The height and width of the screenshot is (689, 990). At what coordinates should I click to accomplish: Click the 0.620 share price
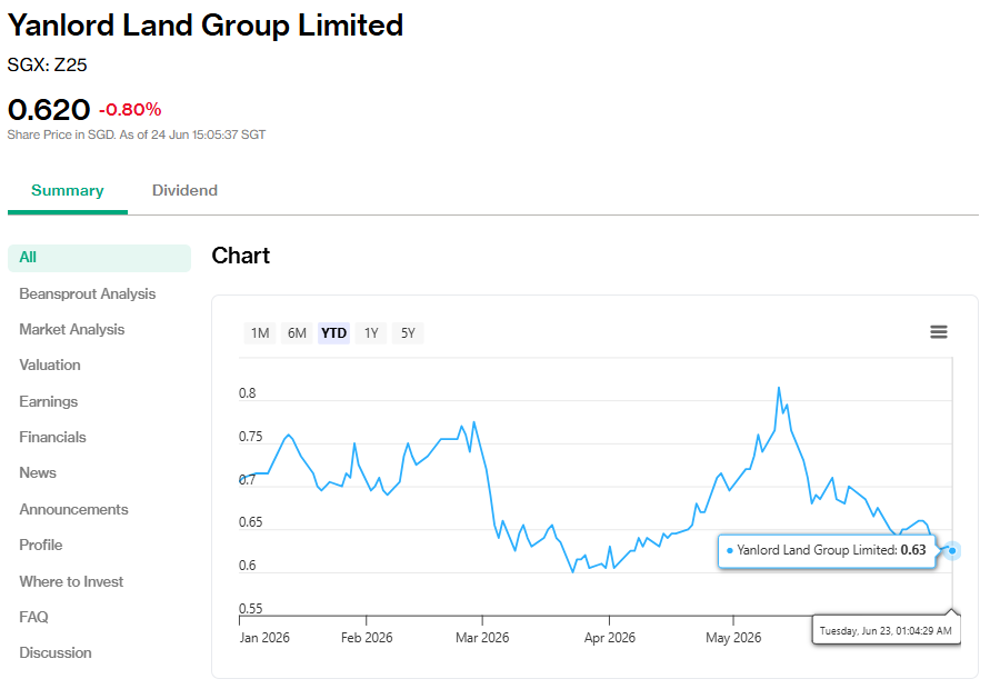coord(49,110)
